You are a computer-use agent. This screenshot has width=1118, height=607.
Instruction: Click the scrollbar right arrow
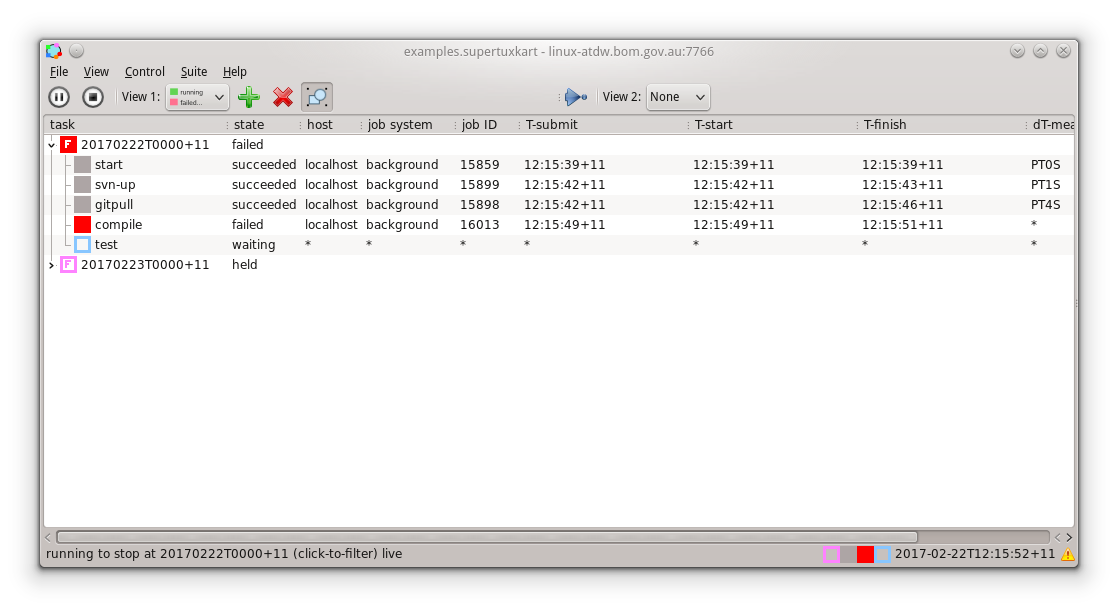pos(1069,537)
